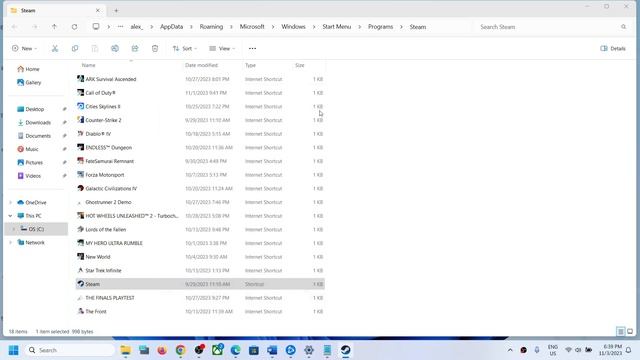Select the Ghostrunner 2 Demo shortcut
This screenshot has width=640, height=360.
click(200, 202)
